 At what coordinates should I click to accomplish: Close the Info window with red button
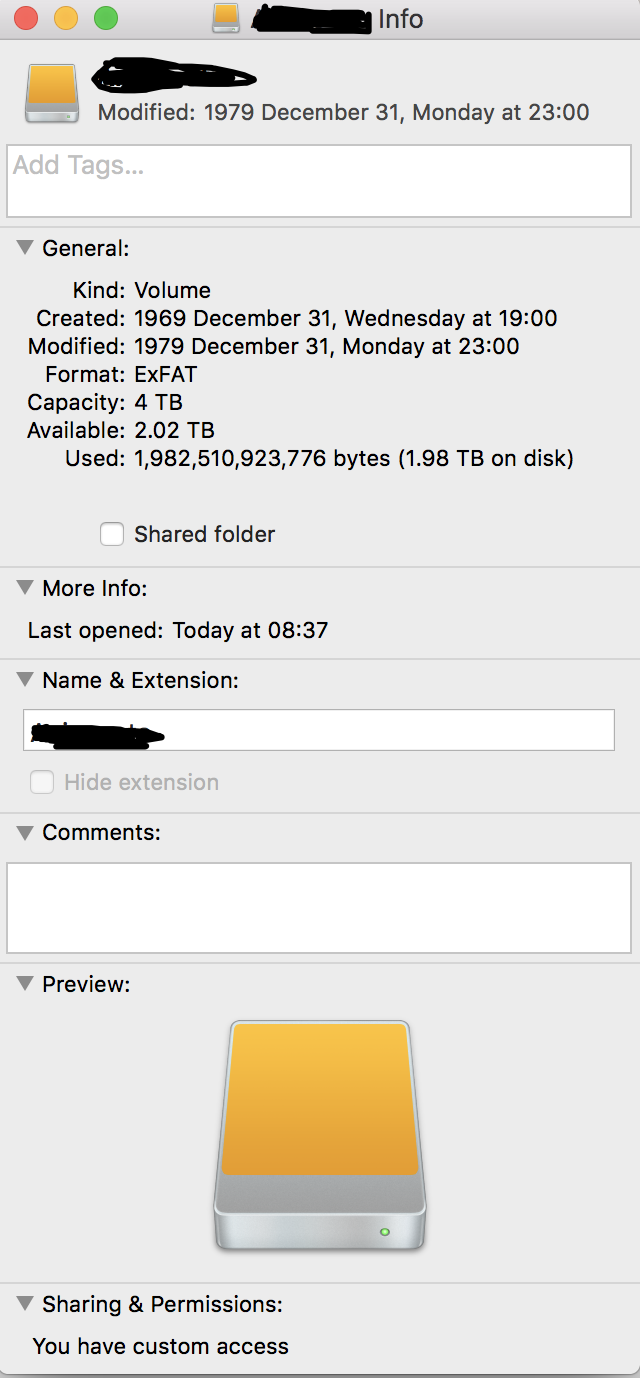[x=26, y=18]
